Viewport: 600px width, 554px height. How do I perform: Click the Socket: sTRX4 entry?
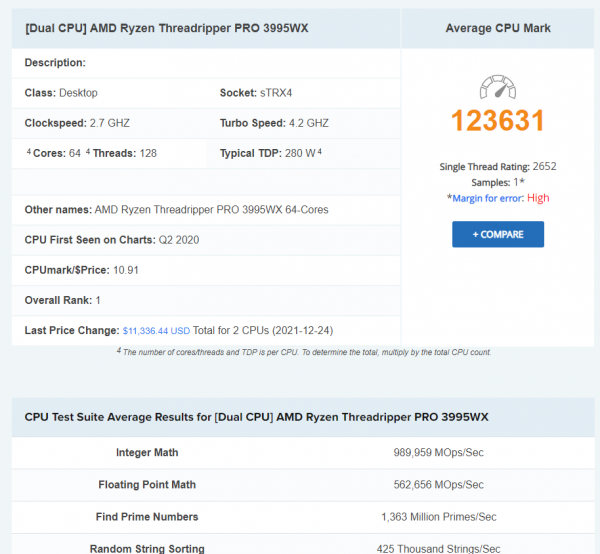coord(256,93)
